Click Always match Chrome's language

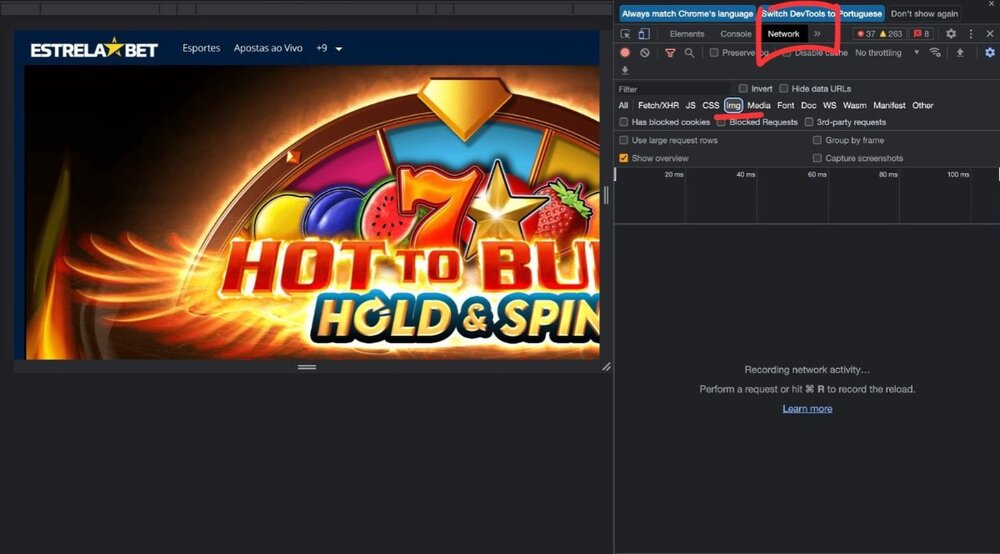[687, 13]
